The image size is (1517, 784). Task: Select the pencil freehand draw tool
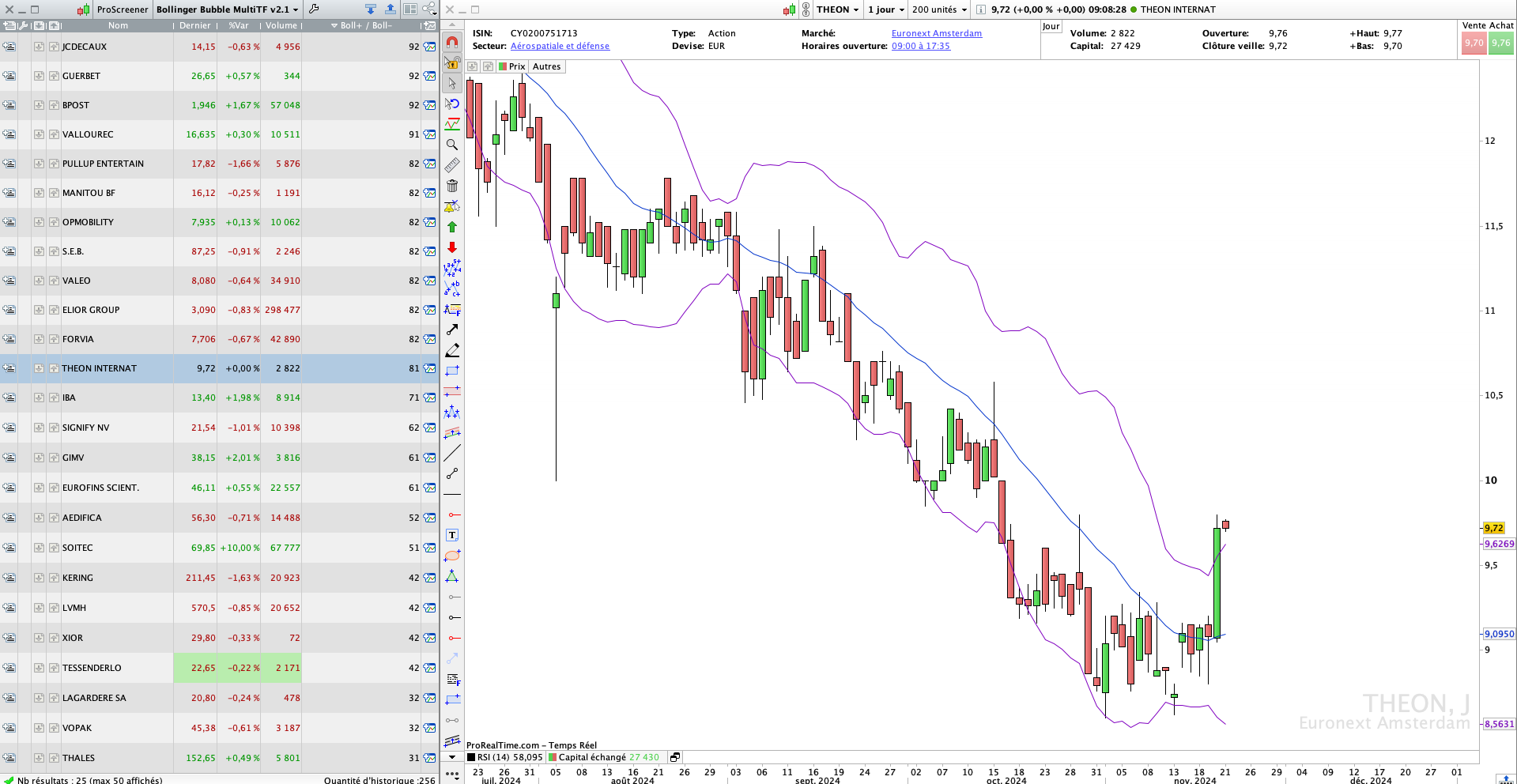point(452,350)
